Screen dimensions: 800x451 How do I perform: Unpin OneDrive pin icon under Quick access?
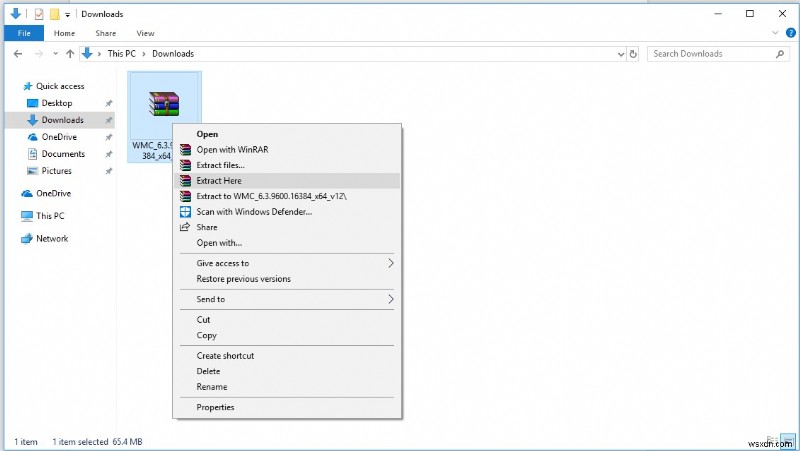tap(109, 137)
